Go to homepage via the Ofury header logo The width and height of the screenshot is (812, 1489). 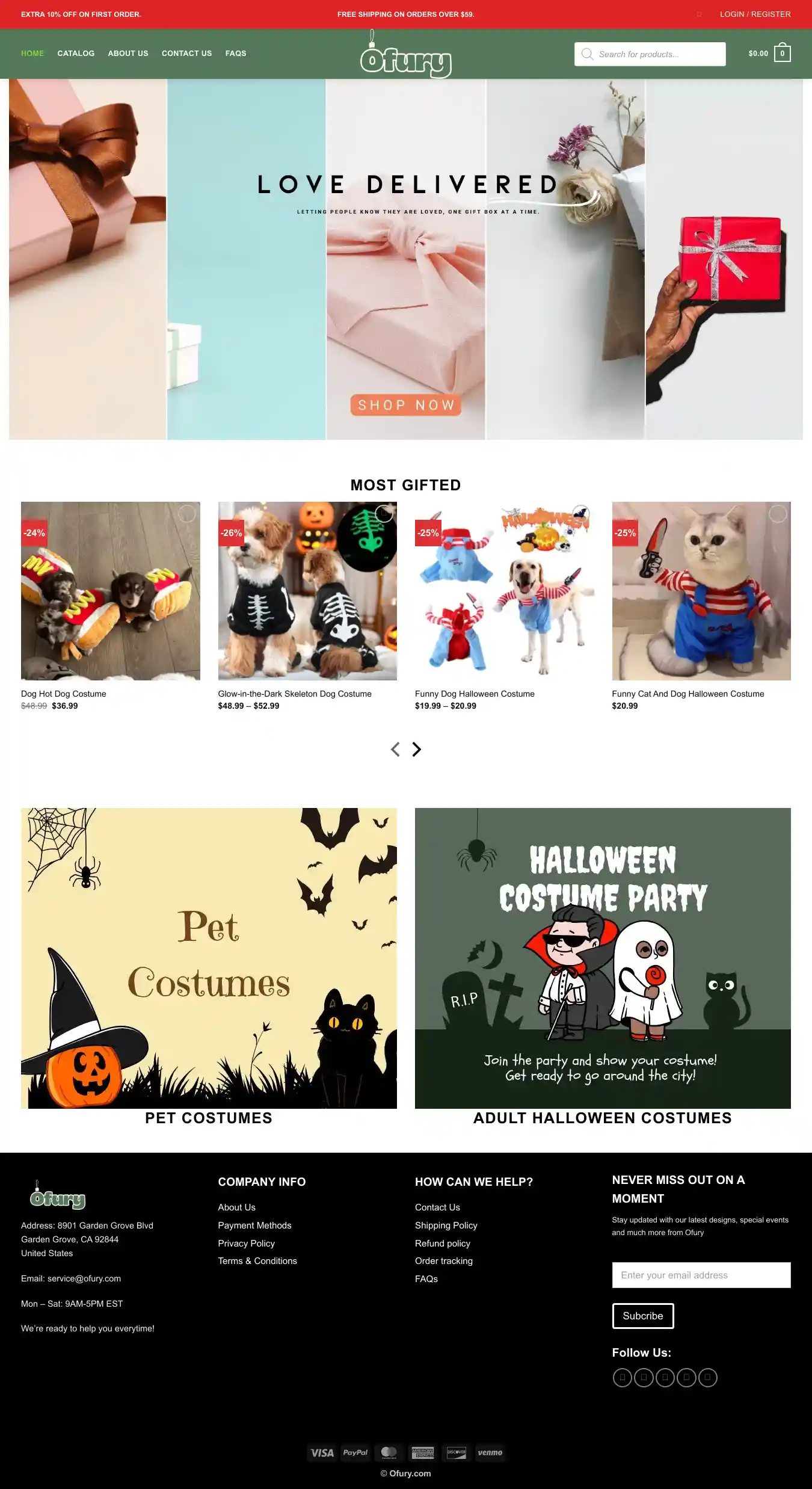tap(406, 54)
